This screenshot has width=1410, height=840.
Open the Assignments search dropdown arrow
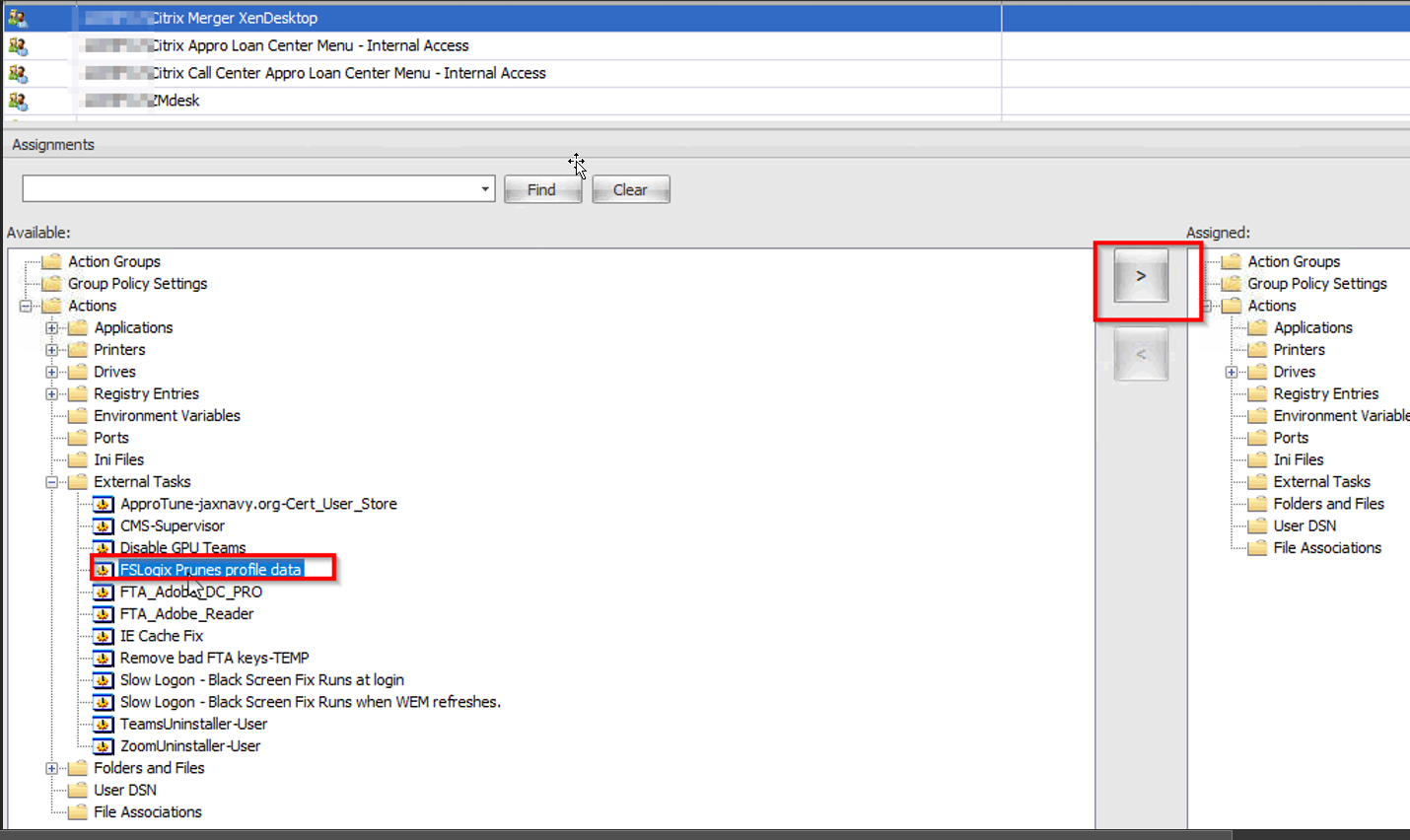(485, 189)
